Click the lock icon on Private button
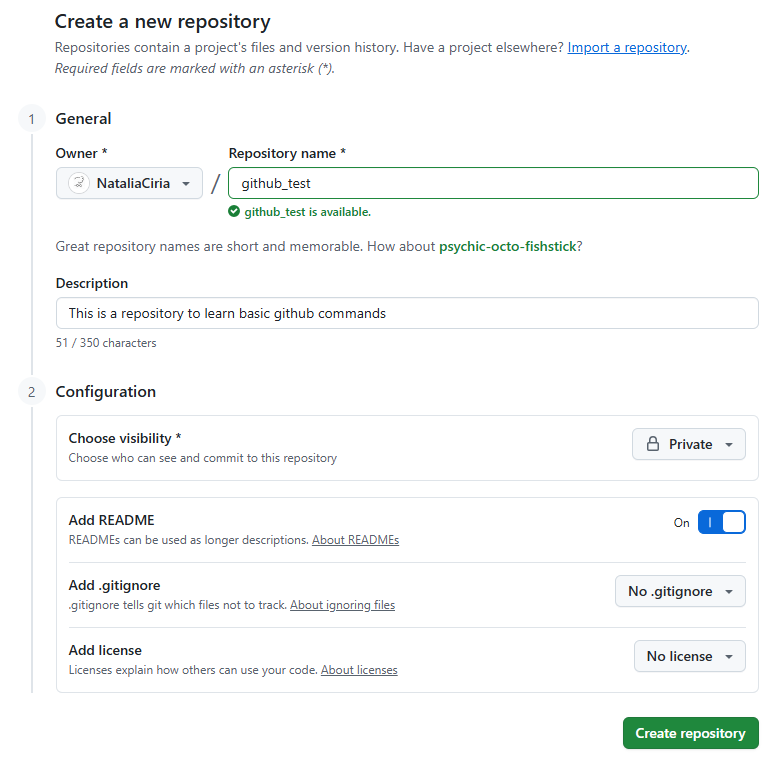Screen dimensions: 783x767 tap(653, 444)
